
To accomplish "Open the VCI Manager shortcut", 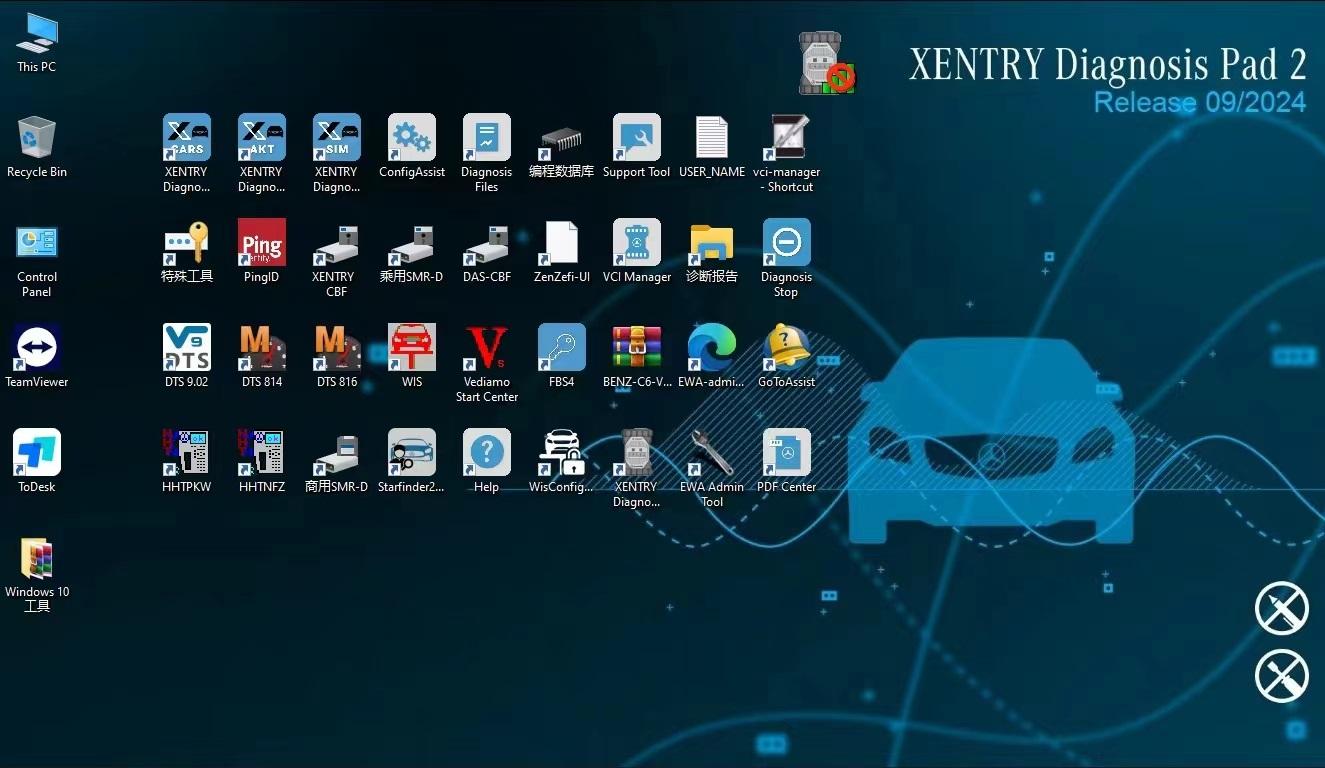I will [x=636, y=243].
